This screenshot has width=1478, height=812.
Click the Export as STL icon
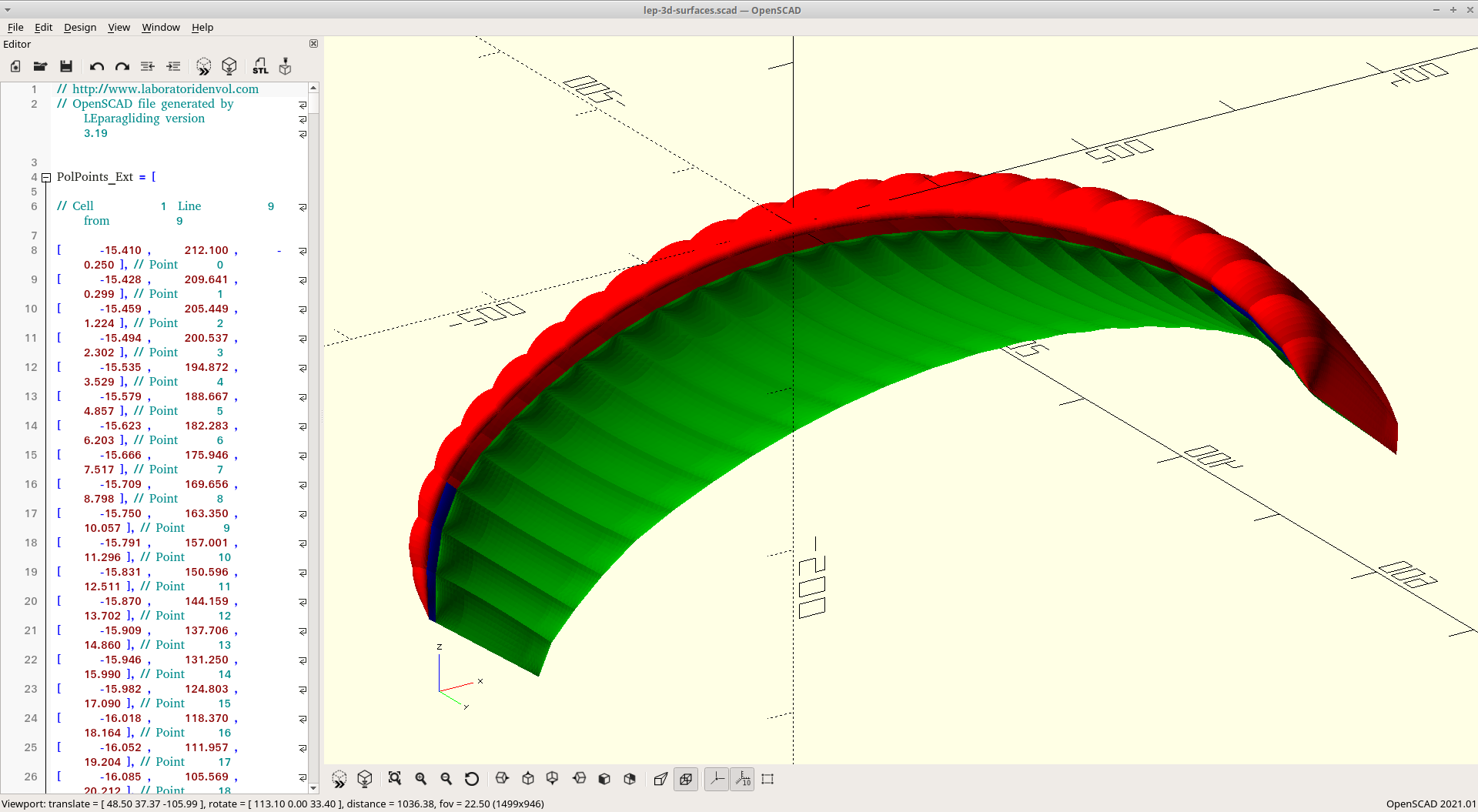coord(260,66)
